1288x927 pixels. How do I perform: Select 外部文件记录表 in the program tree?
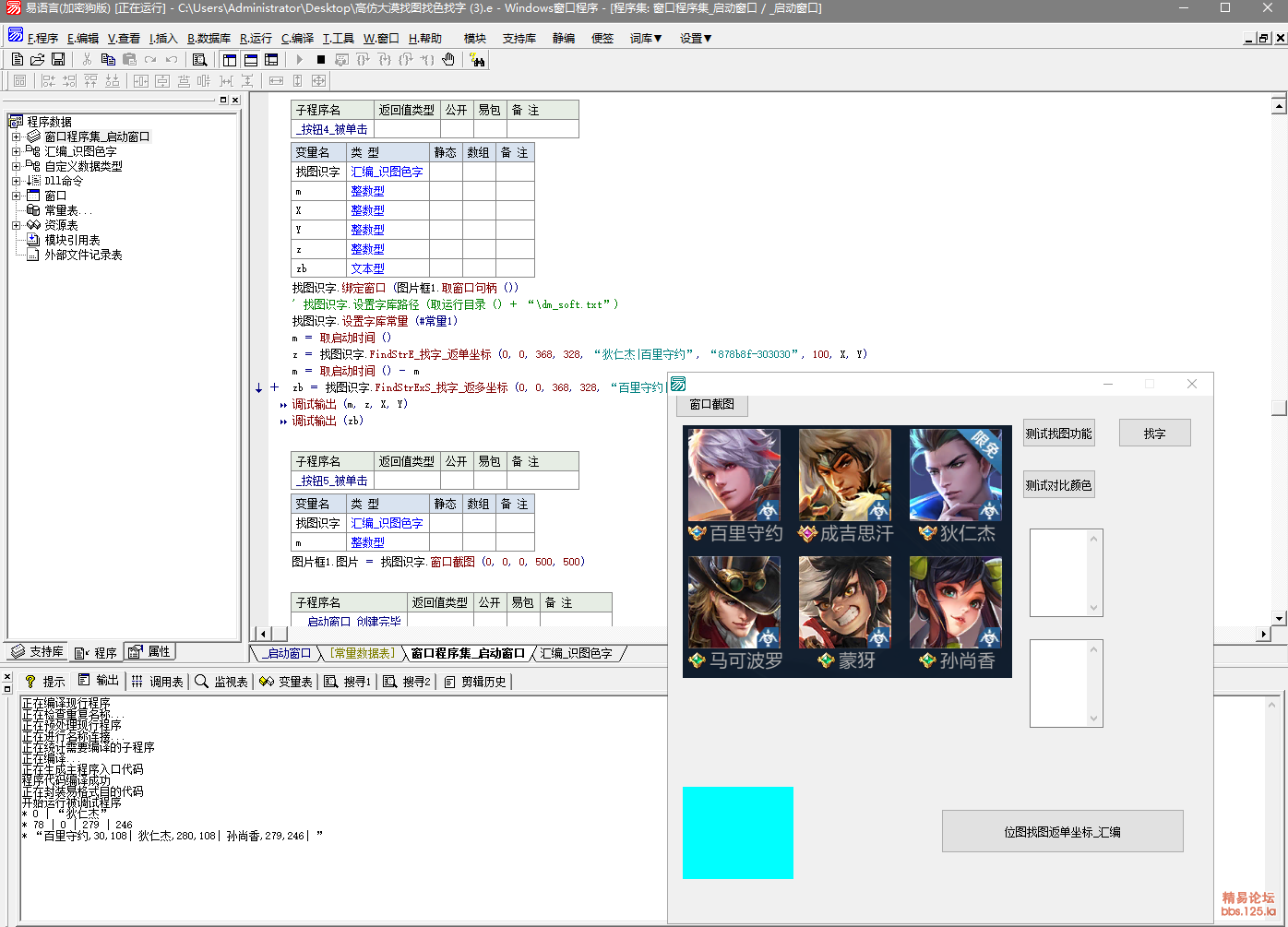(83, 255)
